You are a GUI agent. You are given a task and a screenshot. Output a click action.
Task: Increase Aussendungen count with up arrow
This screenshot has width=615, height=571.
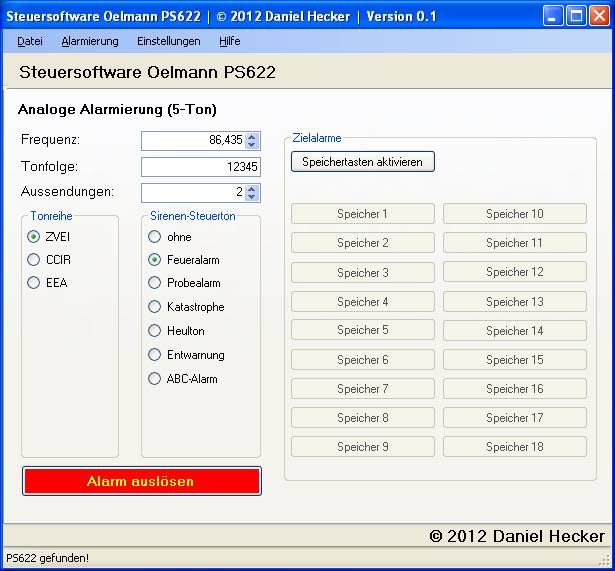(x=252, y=188)
